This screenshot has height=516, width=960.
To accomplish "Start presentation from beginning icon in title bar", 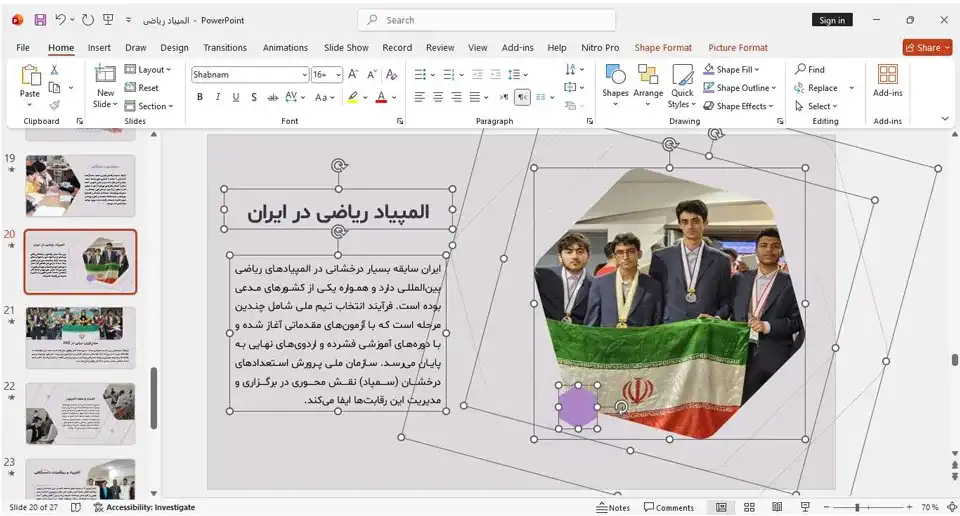I will pos(108,20).
